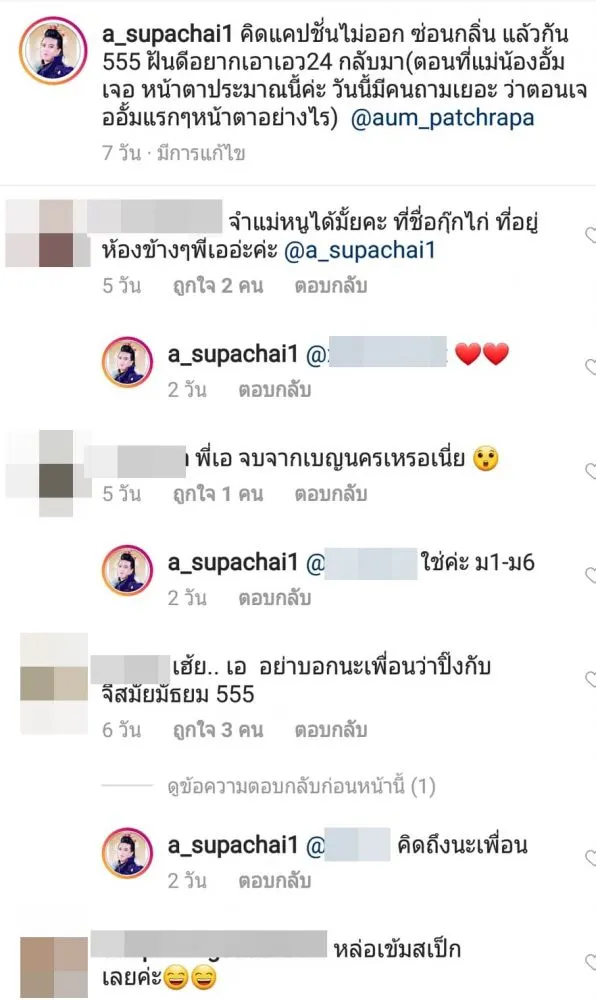This screenshot has width=596, height=1000.
Task: Open a_supachai1 username in ใช่ค่ะ ม1-ม6 reply
Action: tap(233, 562)
